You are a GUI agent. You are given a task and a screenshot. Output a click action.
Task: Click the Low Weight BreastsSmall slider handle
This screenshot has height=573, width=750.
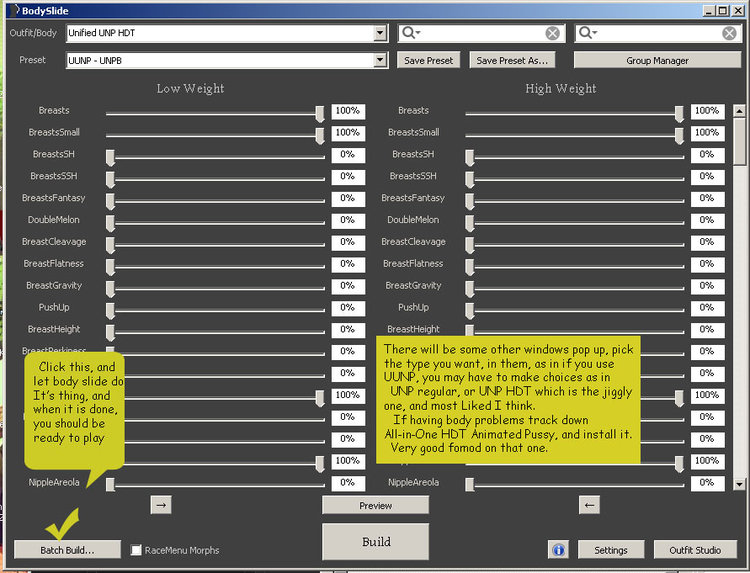(320, 136)
